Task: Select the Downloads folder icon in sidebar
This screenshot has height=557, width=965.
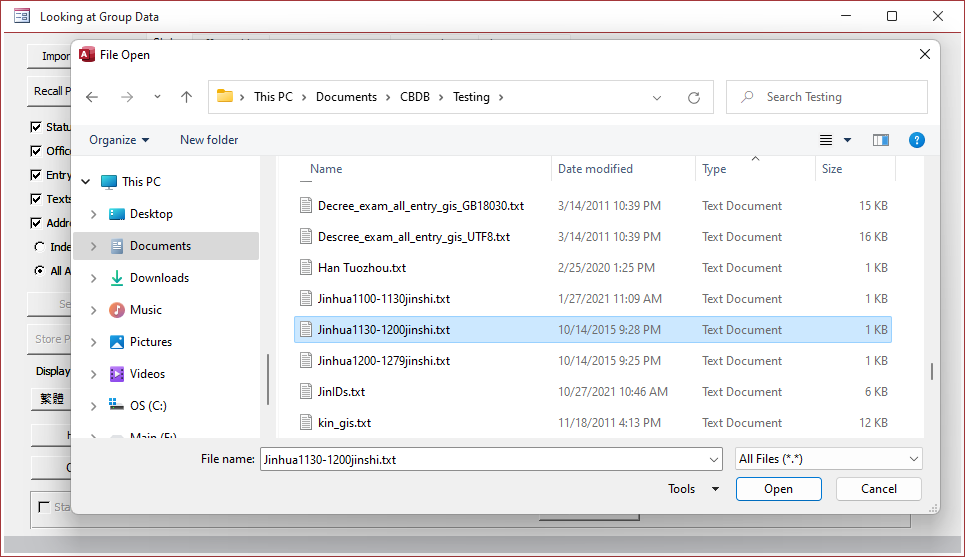Action: [x=117, y=278]
